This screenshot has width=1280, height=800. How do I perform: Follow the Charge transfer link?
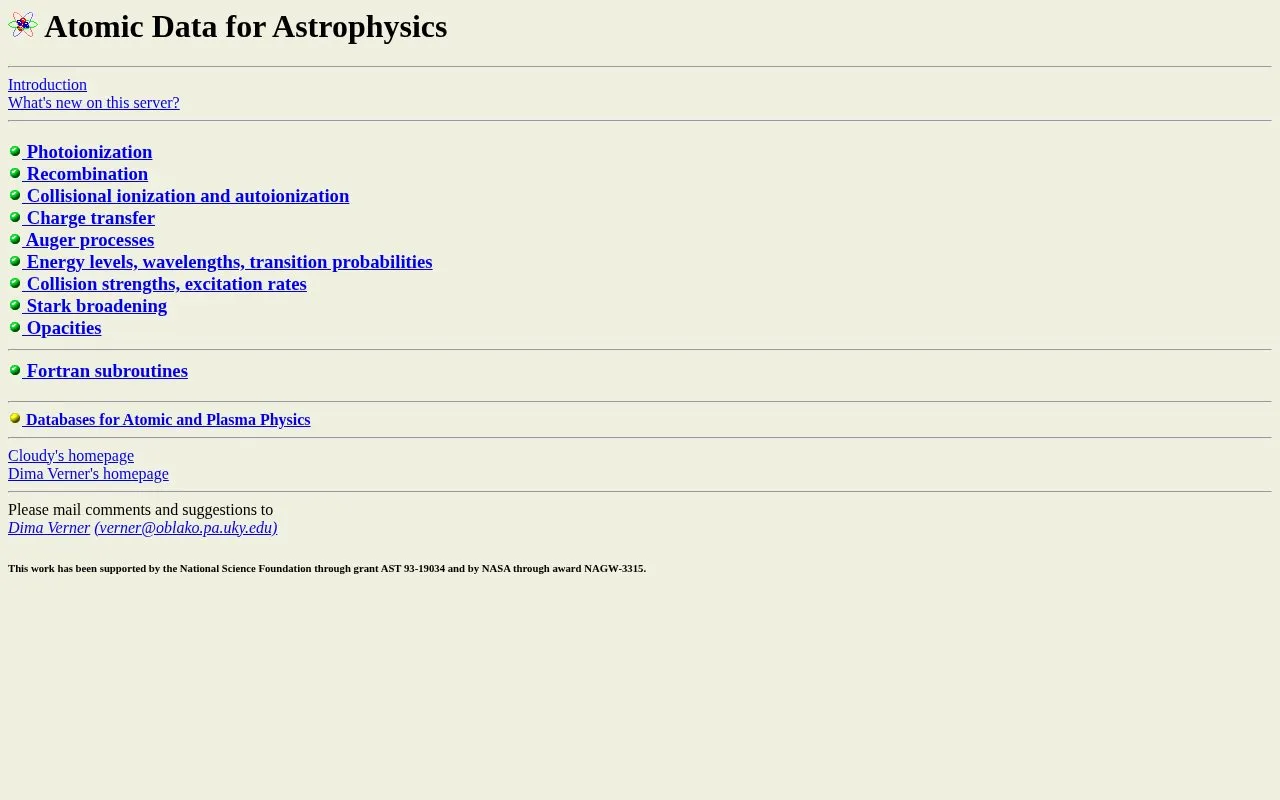coord(90,218)
